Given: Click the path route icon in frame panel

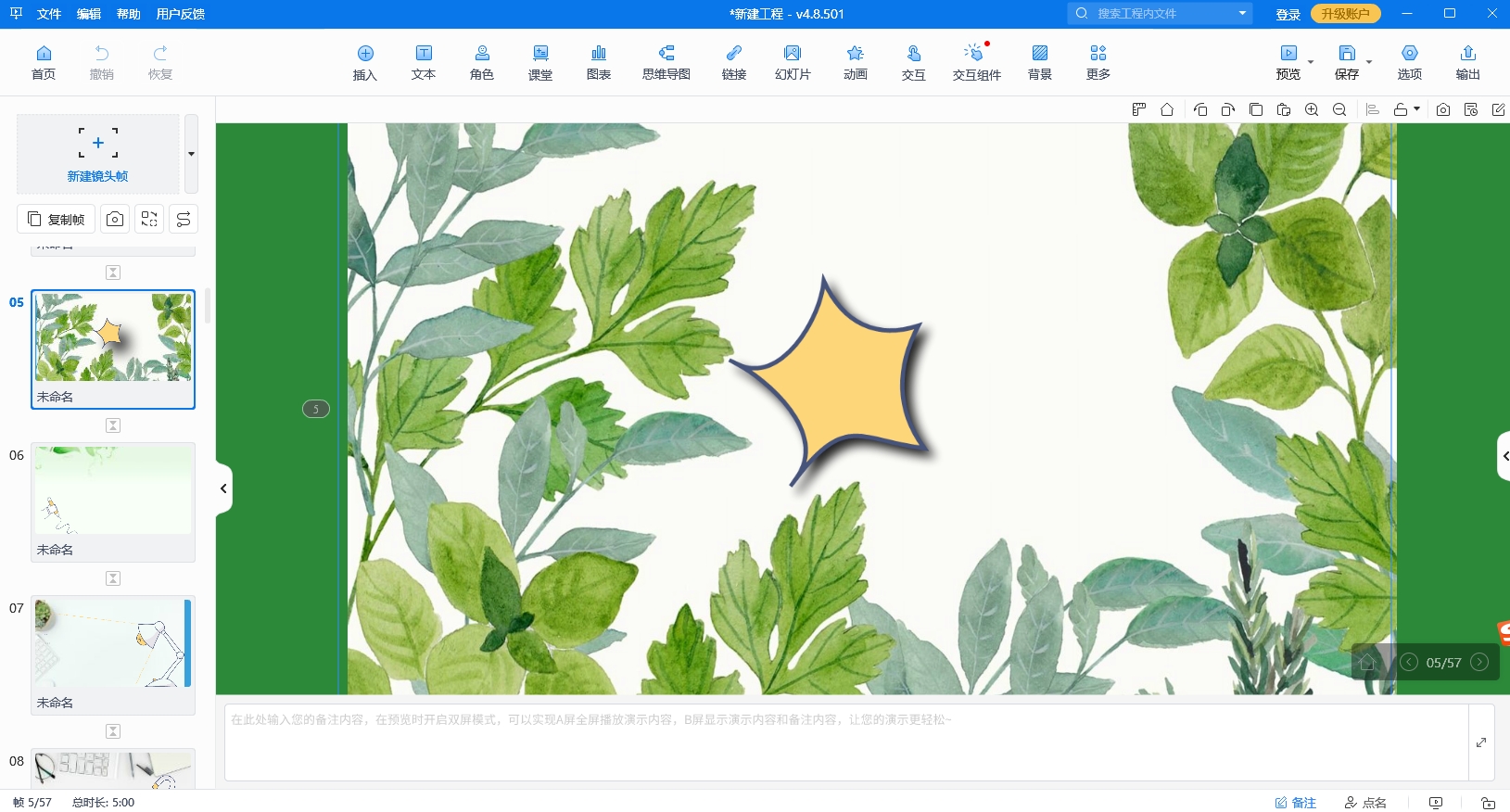Looking at the screenshot, I should point(184,219).
